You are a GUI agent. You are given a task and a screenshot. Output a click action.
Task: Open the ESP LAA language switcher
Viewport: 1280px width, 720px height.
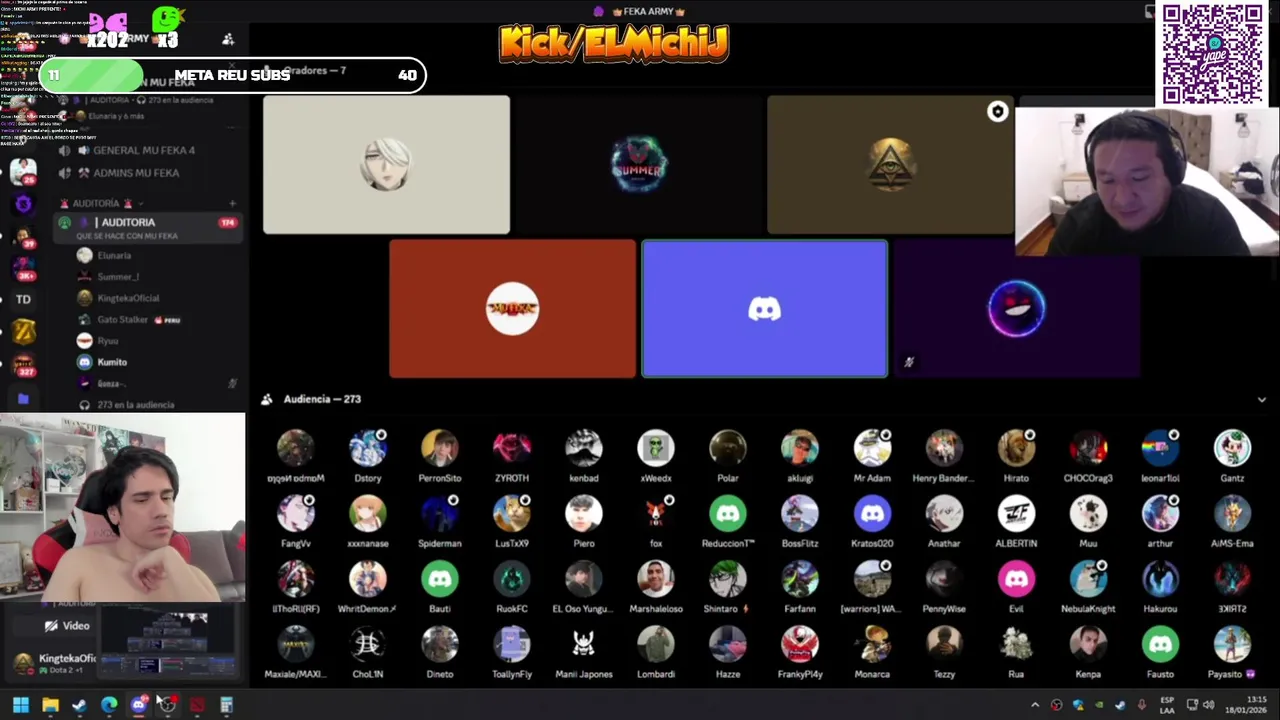click(x=1167, y=705)
